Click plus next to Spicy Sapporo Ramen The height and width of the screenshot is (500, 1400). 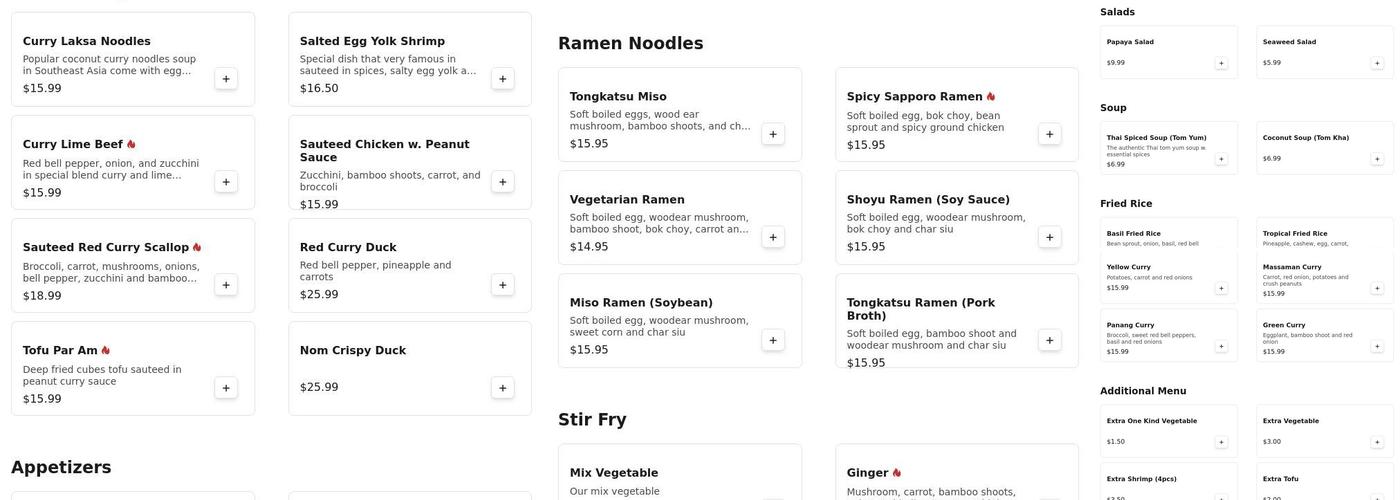pyautogui.click(x=1050, y=134)
